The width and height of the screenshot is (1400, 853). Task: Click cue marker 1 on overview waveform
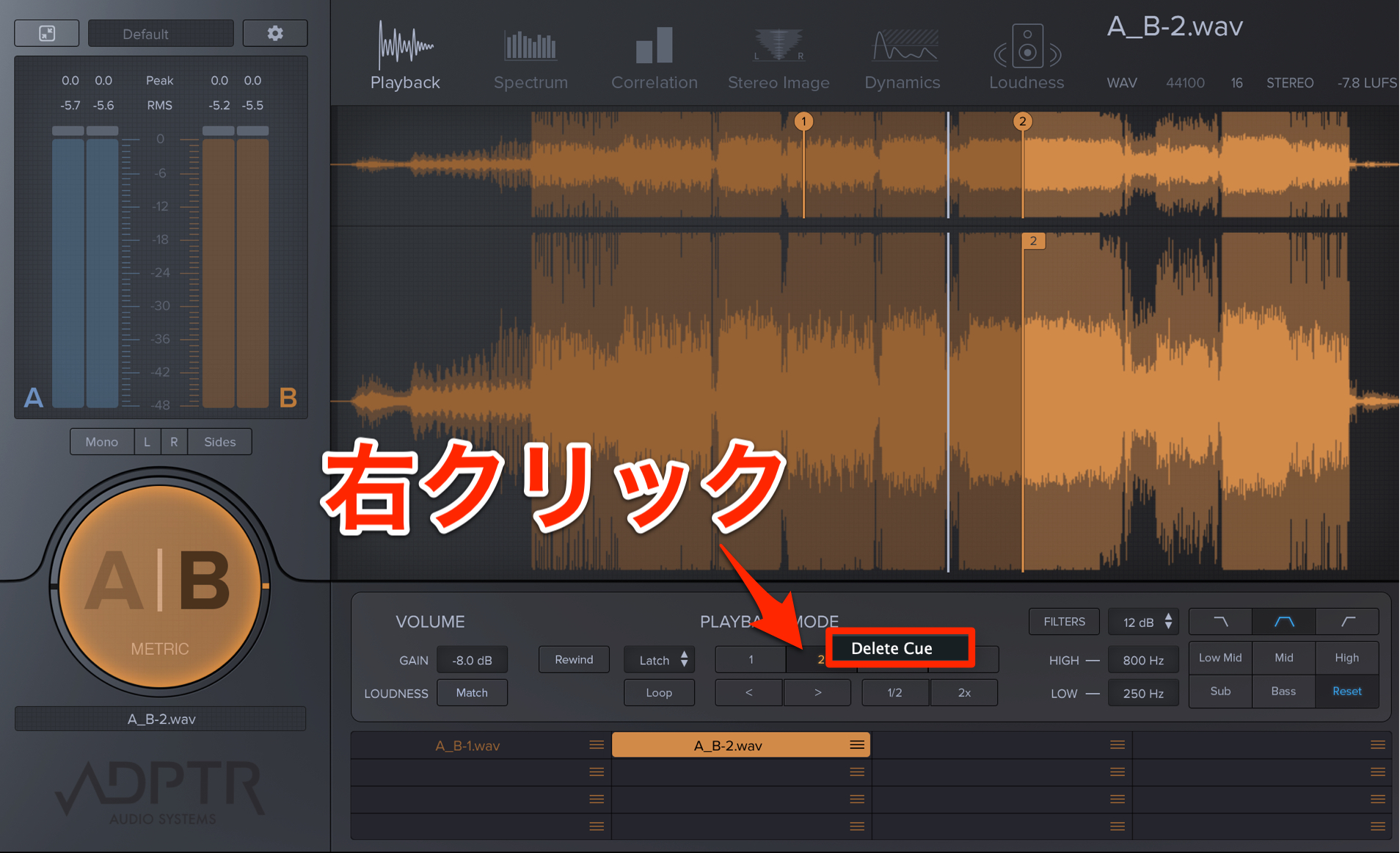(803, 121)
